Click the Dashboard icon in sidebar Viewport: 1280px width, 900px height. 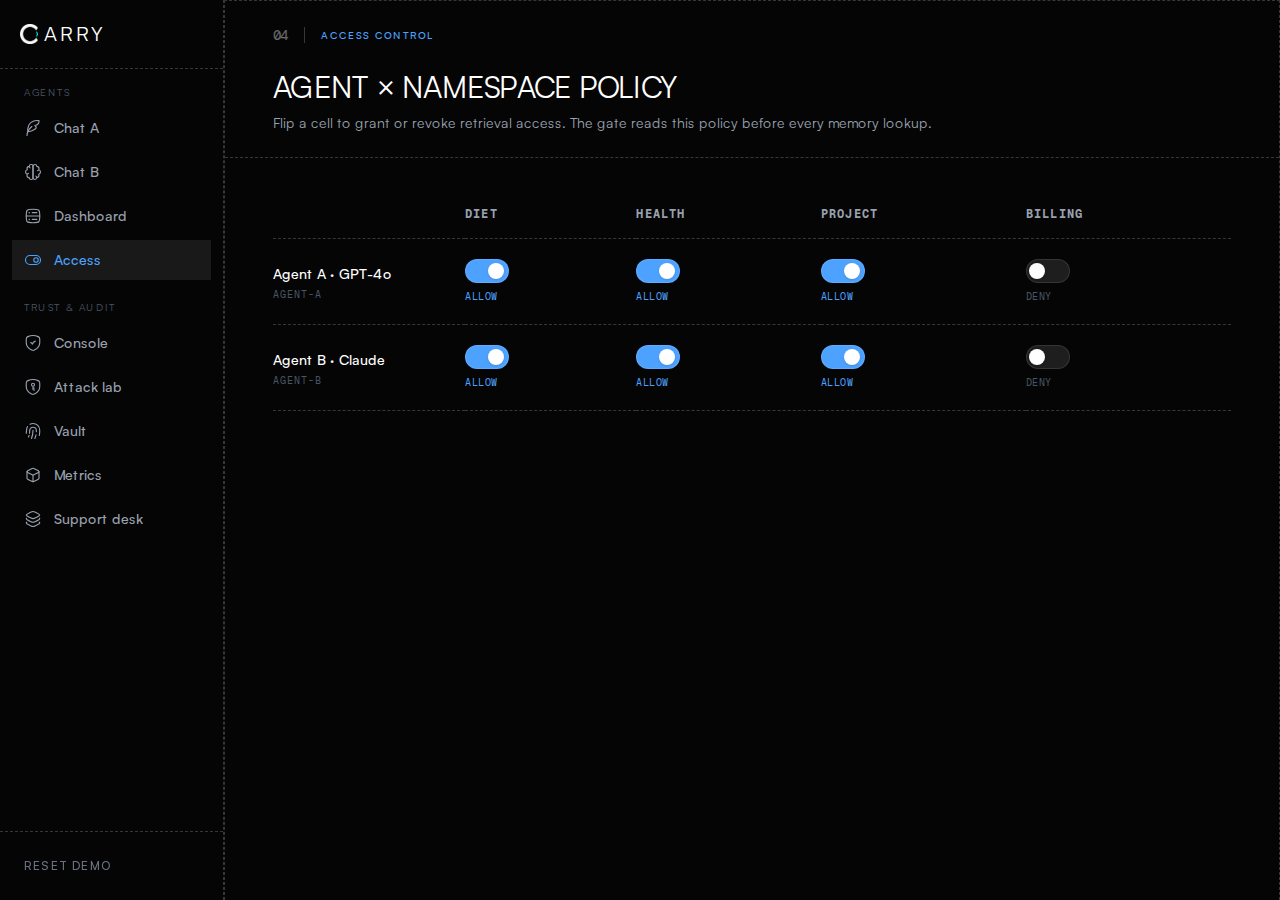tap(33, 216)
